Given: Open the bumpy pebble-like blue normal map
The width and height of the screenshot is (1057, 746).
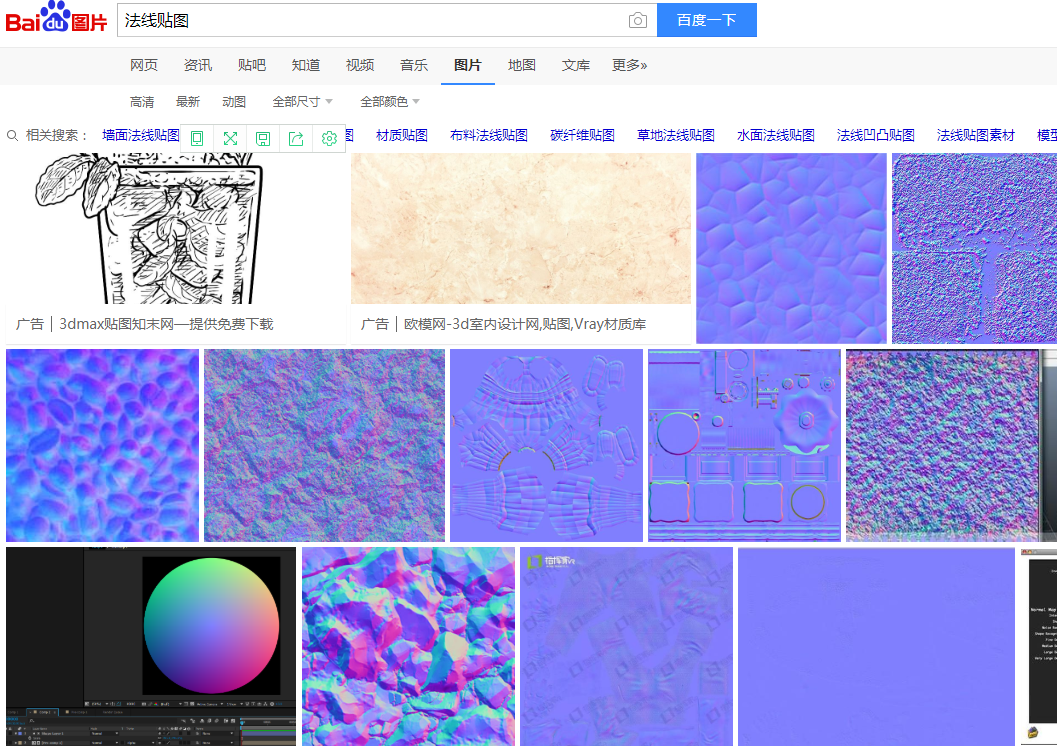Looking at the screenshot, I should 102,445.
